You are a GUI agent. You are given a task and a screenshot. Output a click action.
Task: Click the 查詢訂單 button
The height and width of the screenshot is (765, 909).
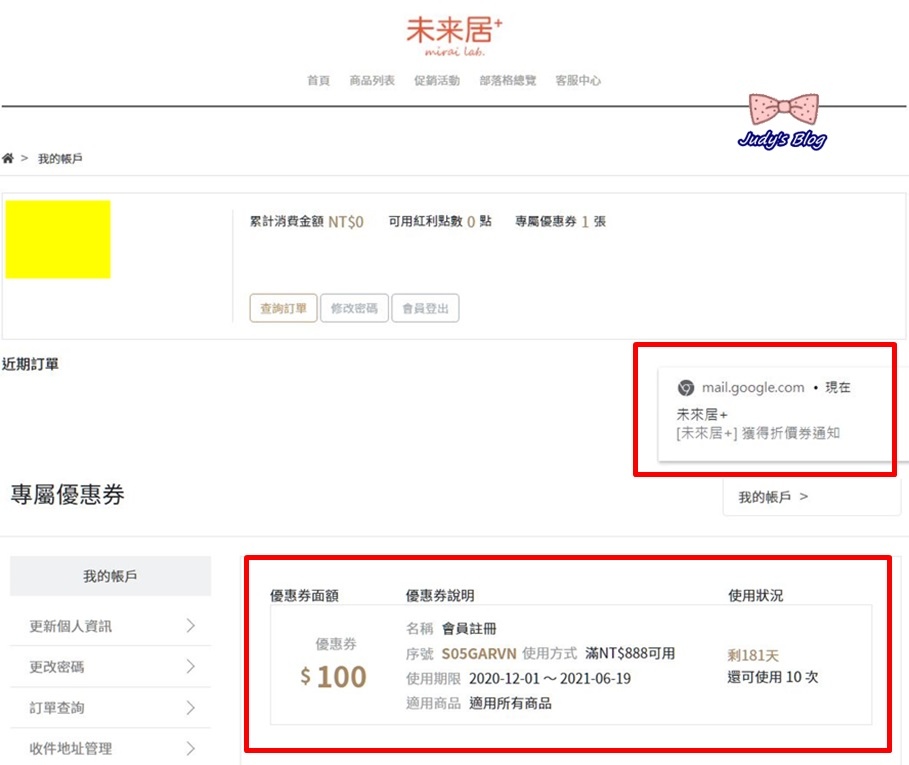[283, 308]
